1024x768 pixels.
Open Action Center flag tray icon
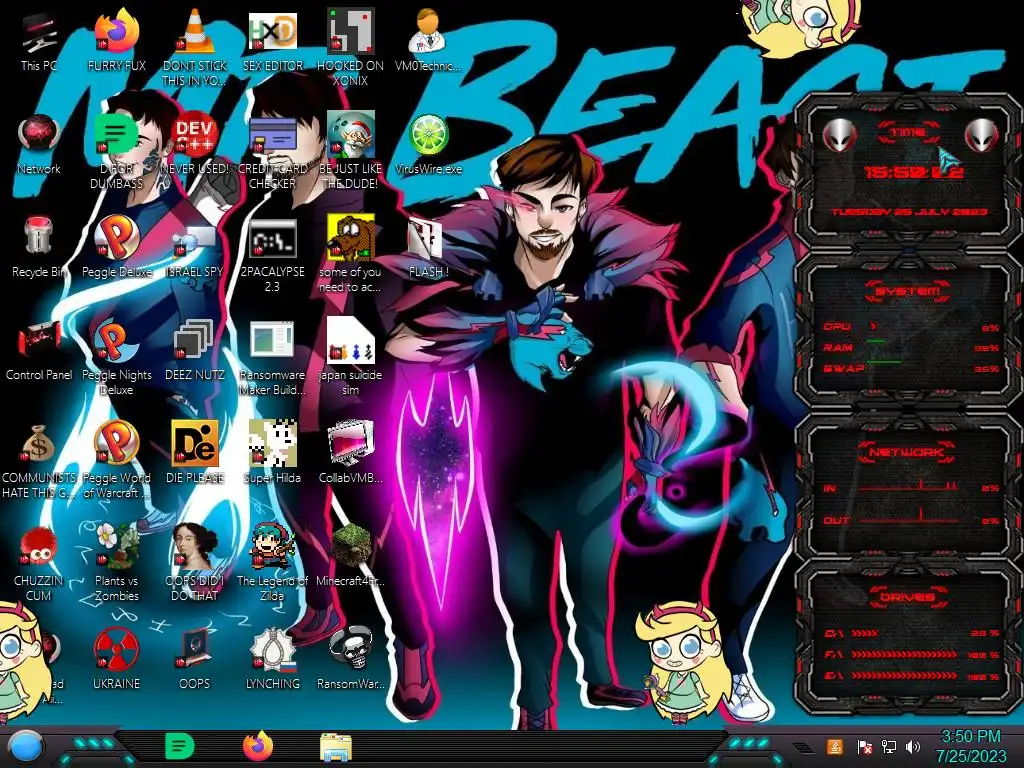click(x=864, y=746)
